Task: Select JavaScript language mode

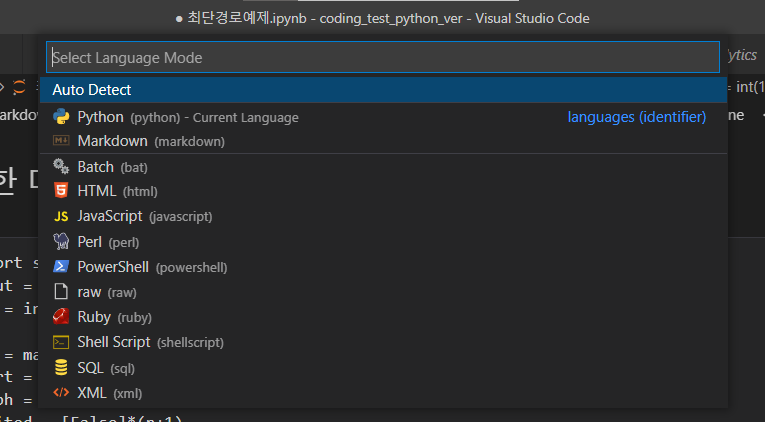Action: [x=383, y=216]
